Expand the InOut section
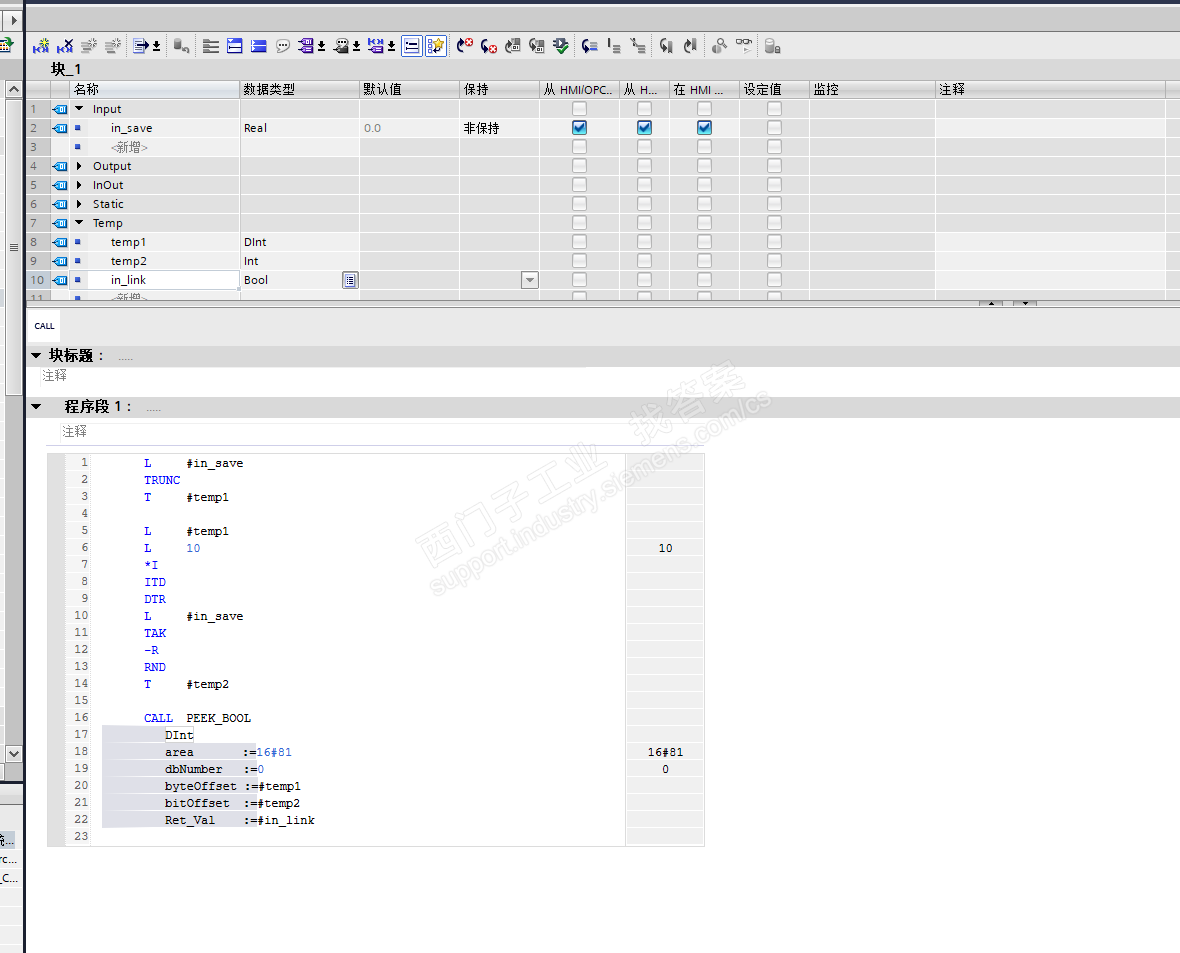Viewport: 1180px width, 953px height. (x=79, y=184)
